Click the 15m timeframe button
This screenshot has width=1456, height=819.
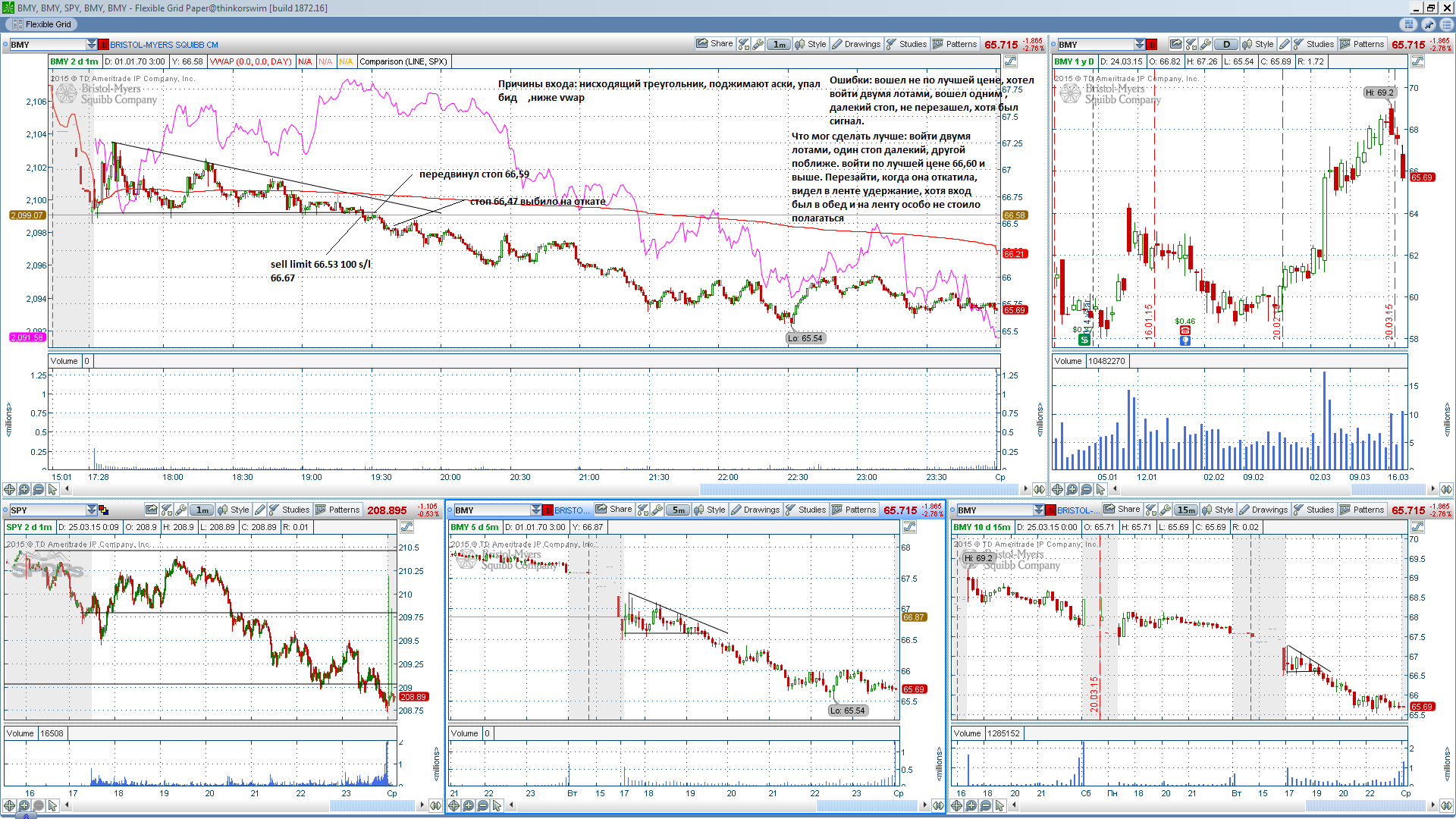point(1186,510)
